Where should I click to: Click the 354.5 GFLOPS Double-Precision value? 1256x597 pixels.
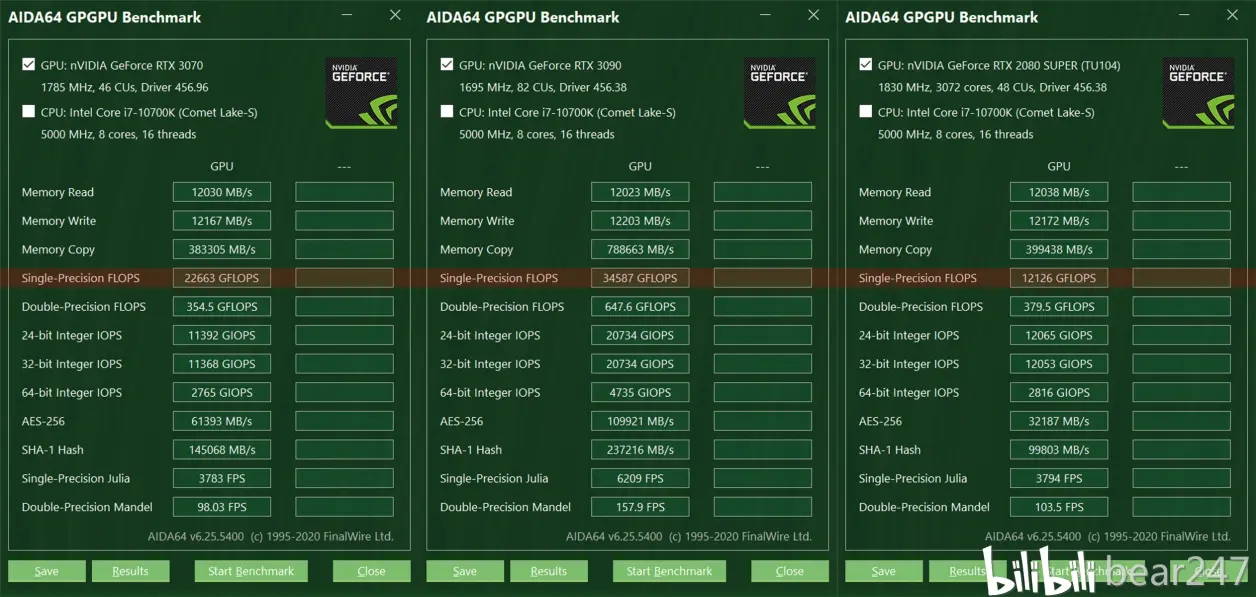click(221, 307)
